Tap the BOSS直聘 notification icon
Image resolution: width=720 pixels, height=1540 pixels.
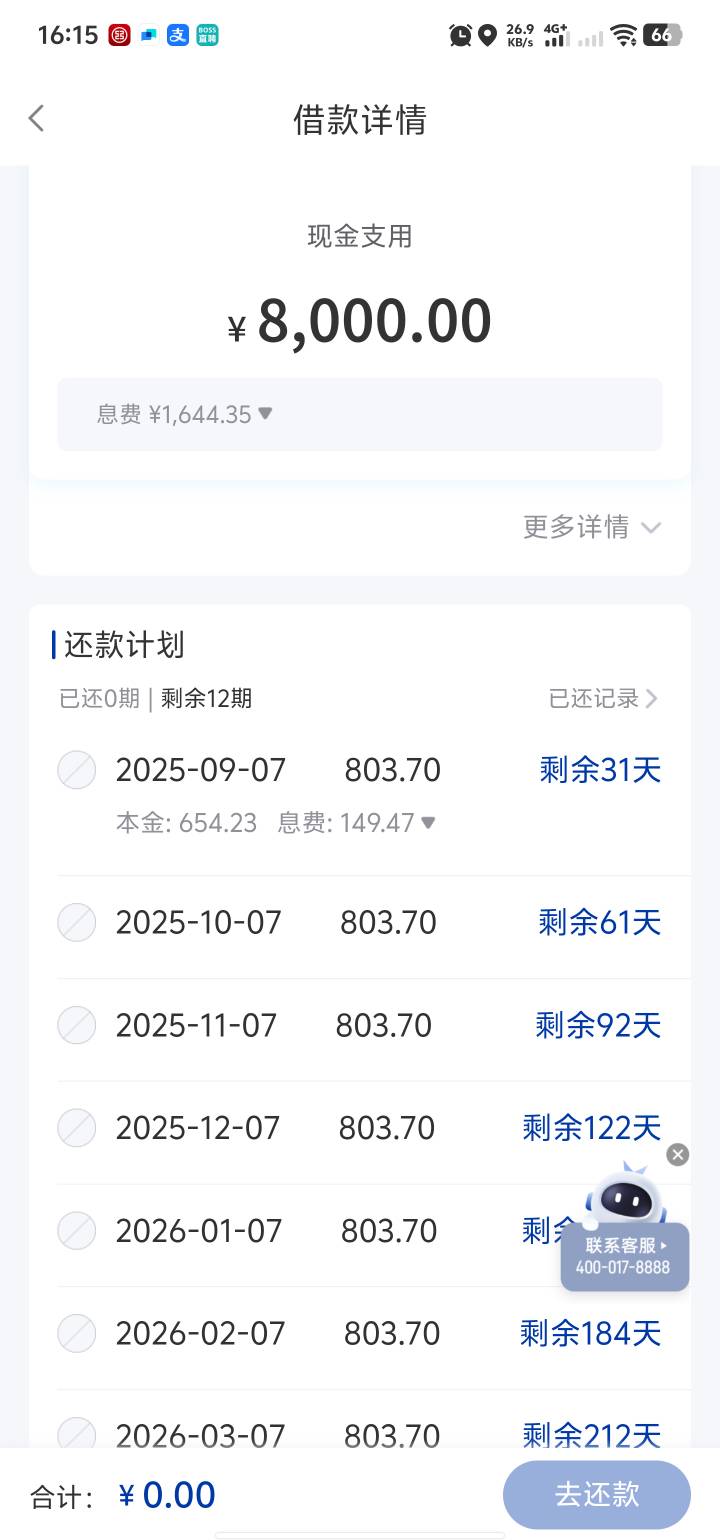pos(207,35)
